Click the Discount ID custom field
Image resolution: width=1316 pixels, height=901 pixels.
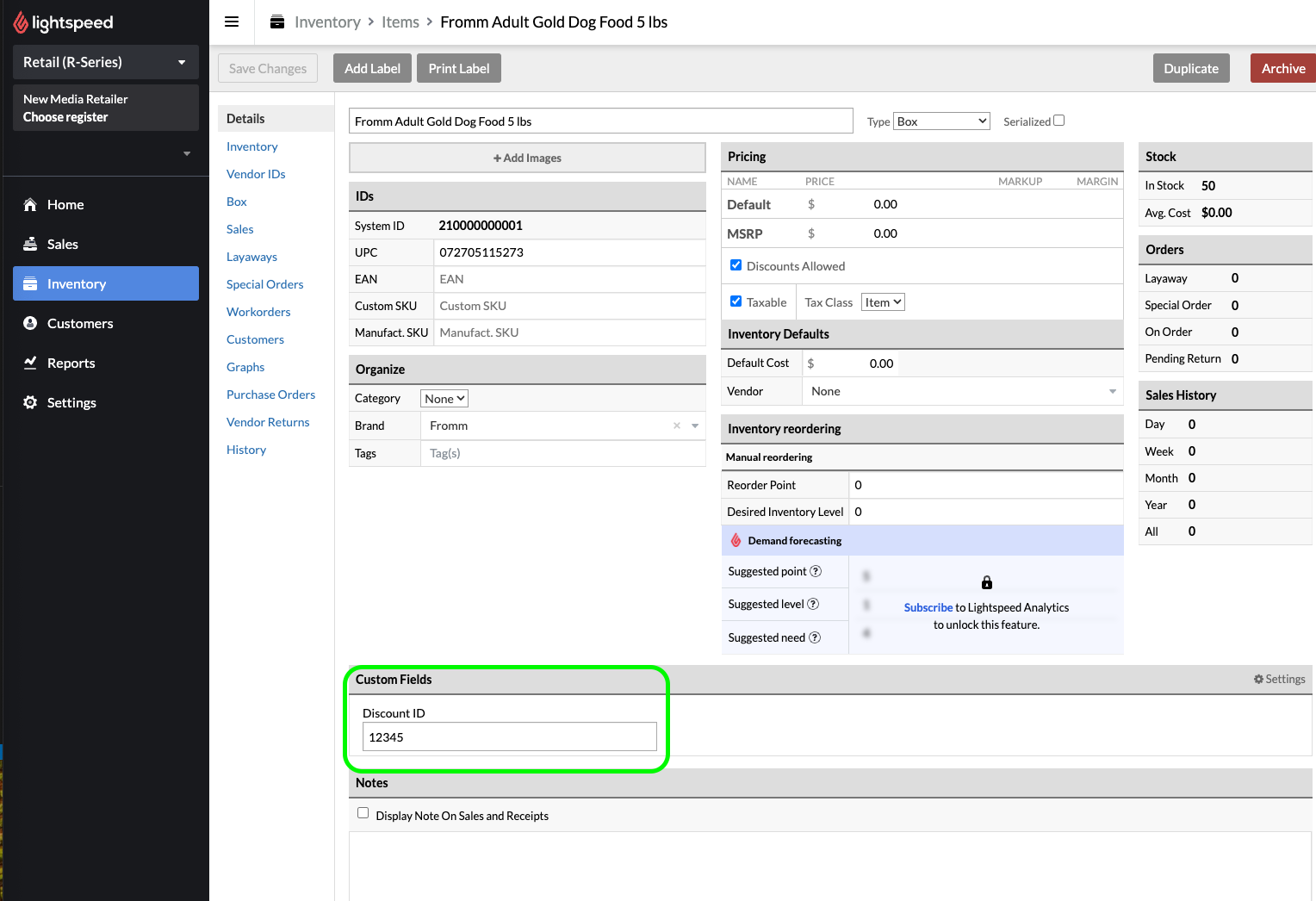[510, 736]
